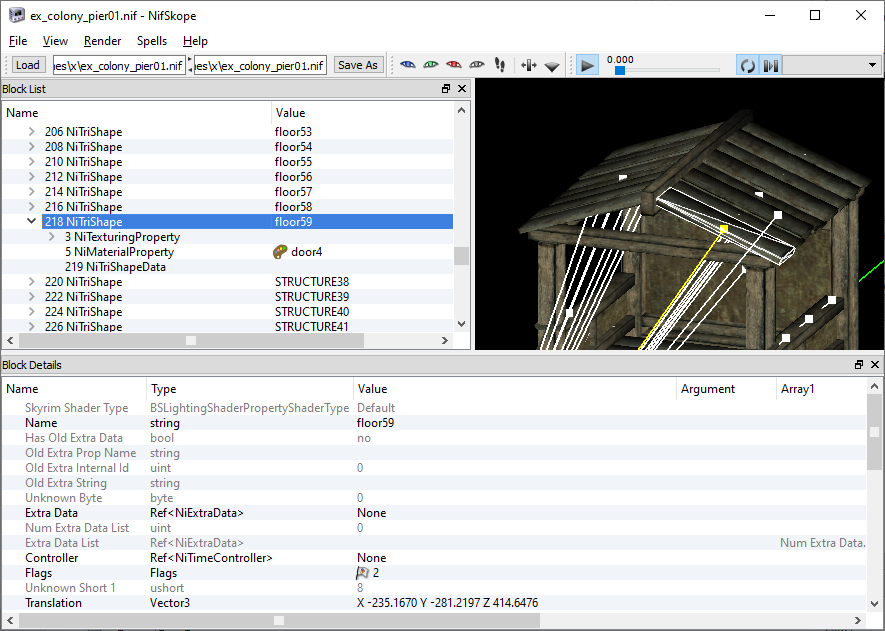Click the animation time slider handle
This screenshot has width=885, height=631.
[620, 71]
